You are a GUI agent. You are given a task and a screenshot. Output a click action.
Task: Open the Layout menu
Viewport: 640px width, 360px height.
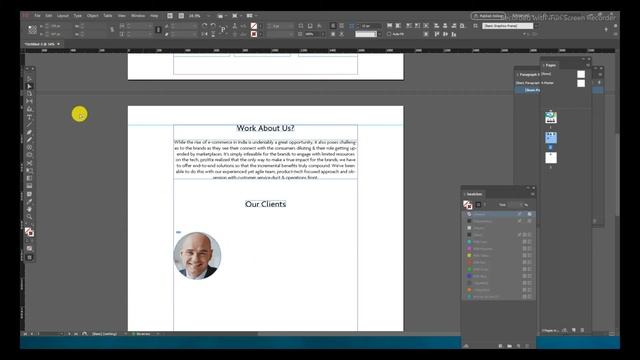point(63,16)
